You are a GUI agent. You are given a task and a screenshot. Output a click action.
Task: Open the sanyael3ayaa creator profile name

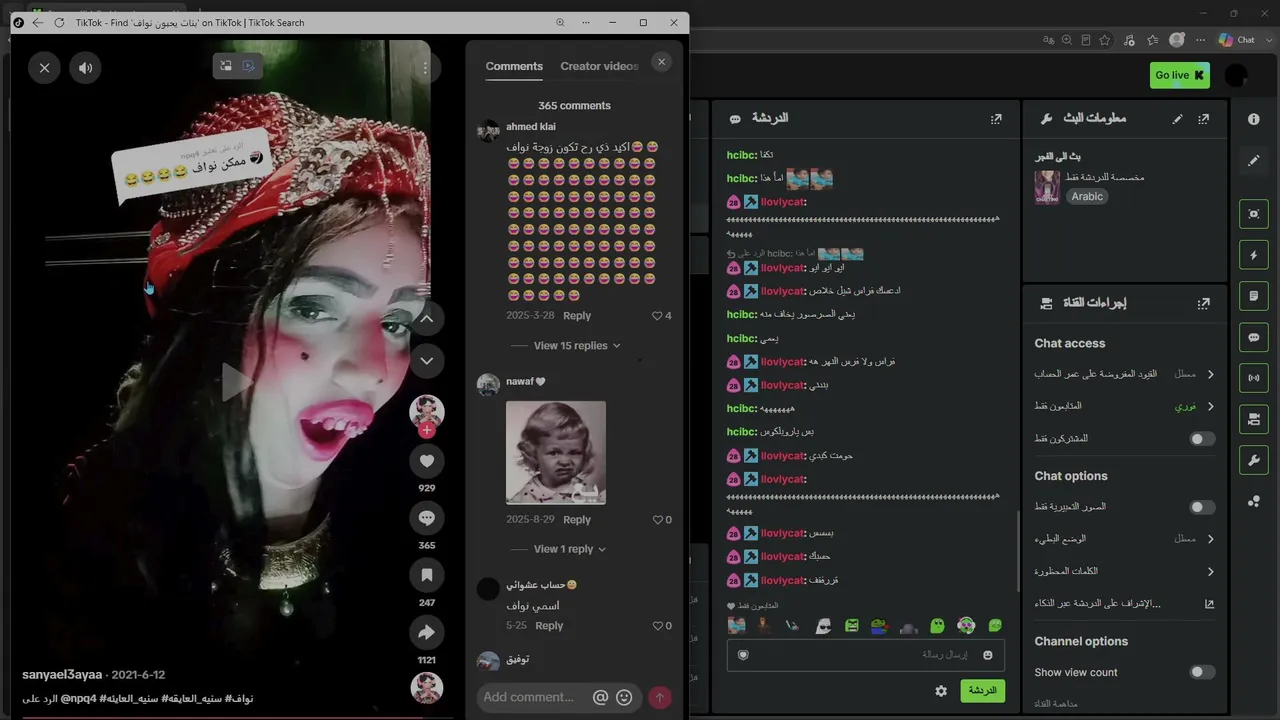pos(62,675)
